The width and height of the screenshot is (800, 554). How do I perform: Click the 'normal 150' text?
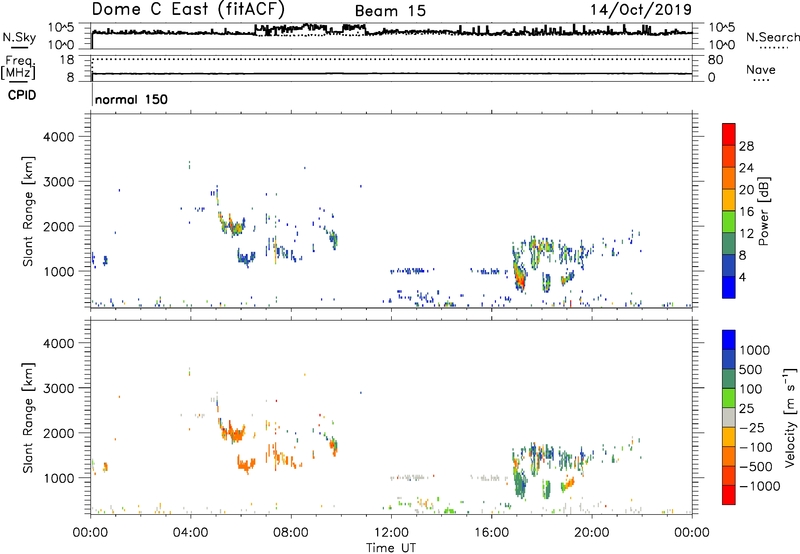pos(131,99)
